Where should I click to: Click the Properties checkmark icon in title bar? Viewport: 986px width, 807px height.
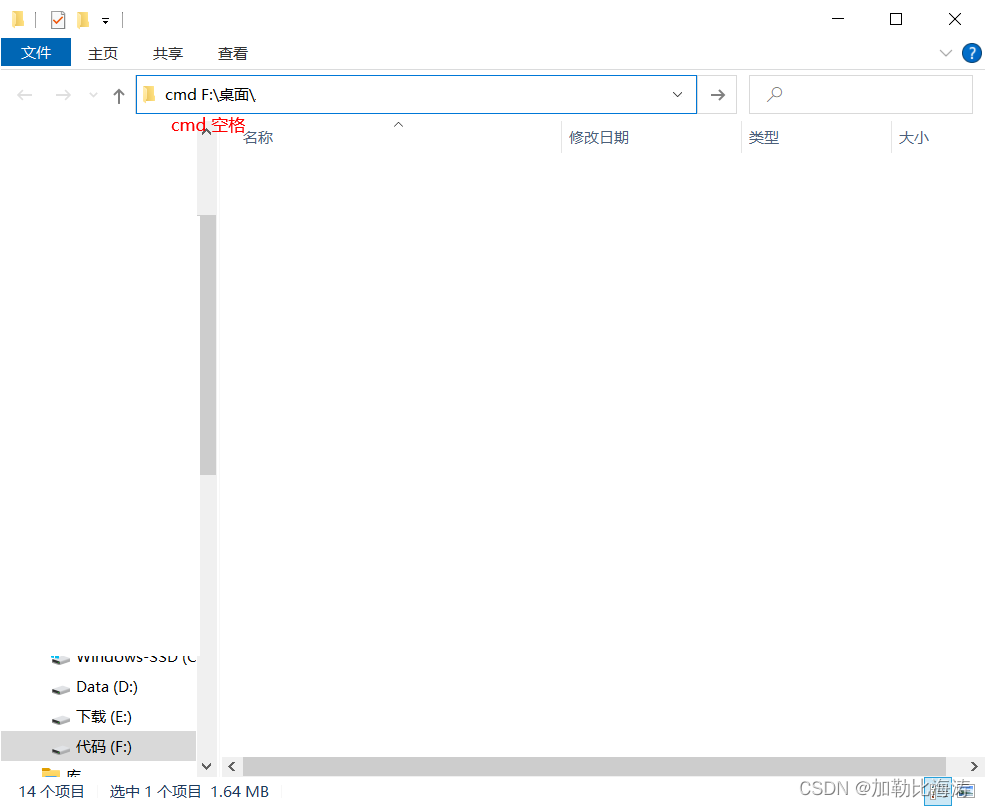click(x=58, y=19)
